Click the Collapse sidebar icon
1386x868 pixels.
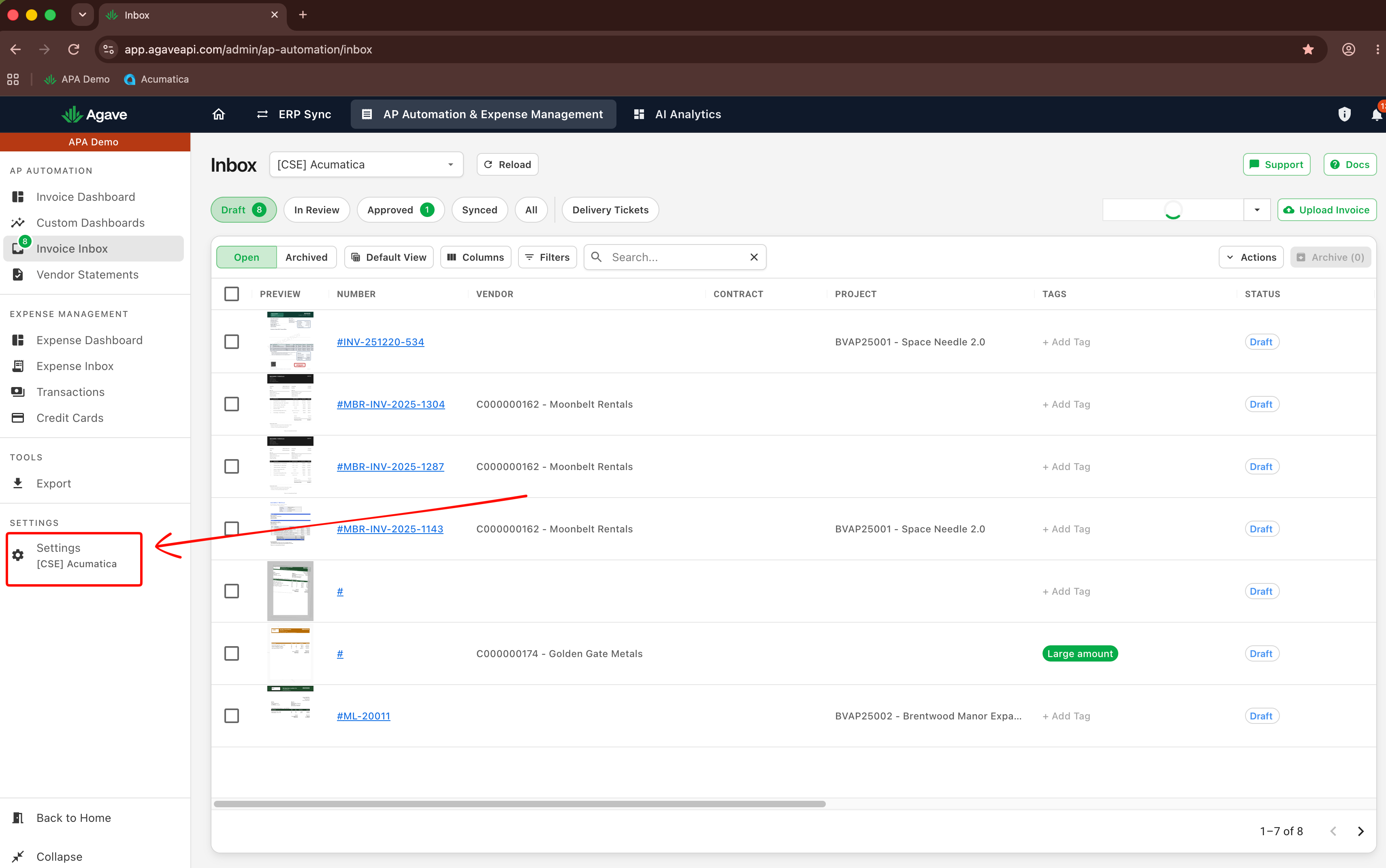tap(18, 857)
